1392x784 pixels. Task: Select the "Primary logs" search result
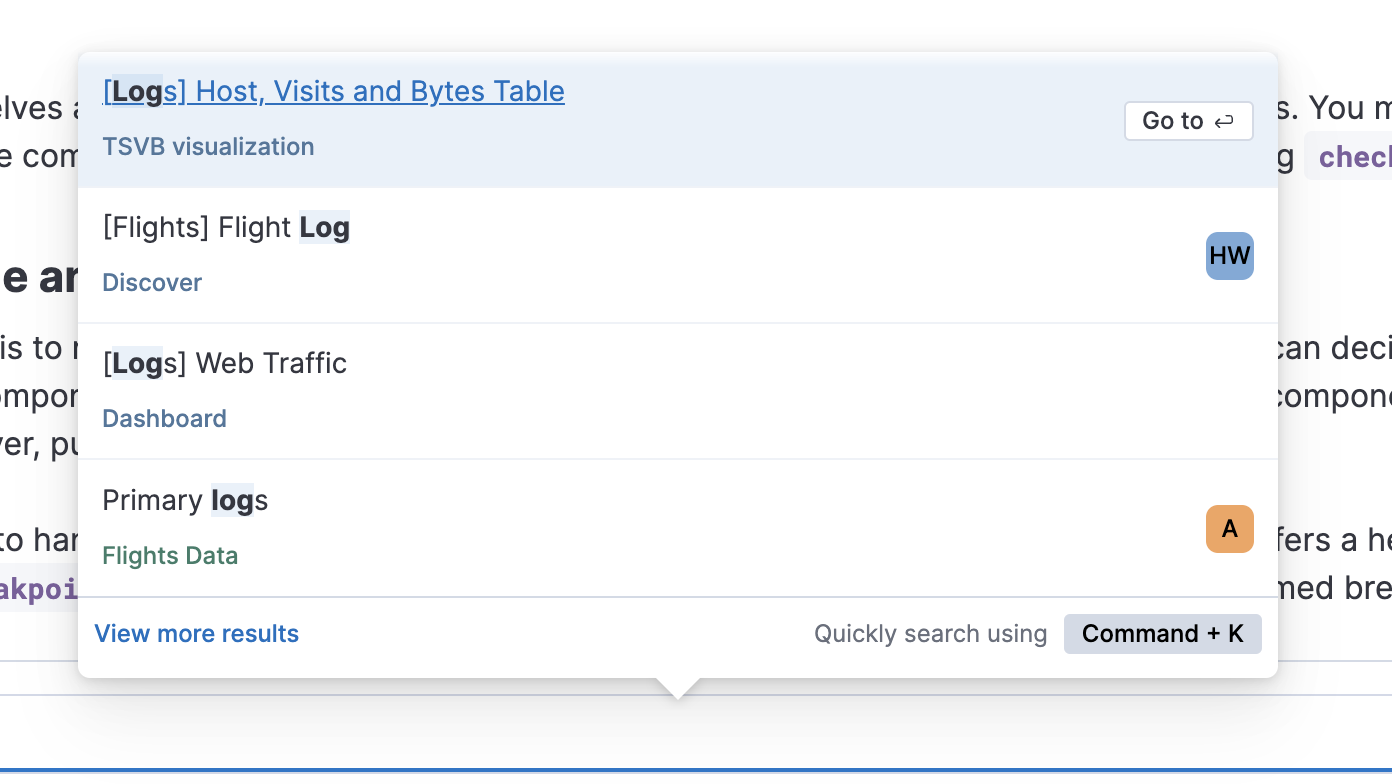coord(185,500)
